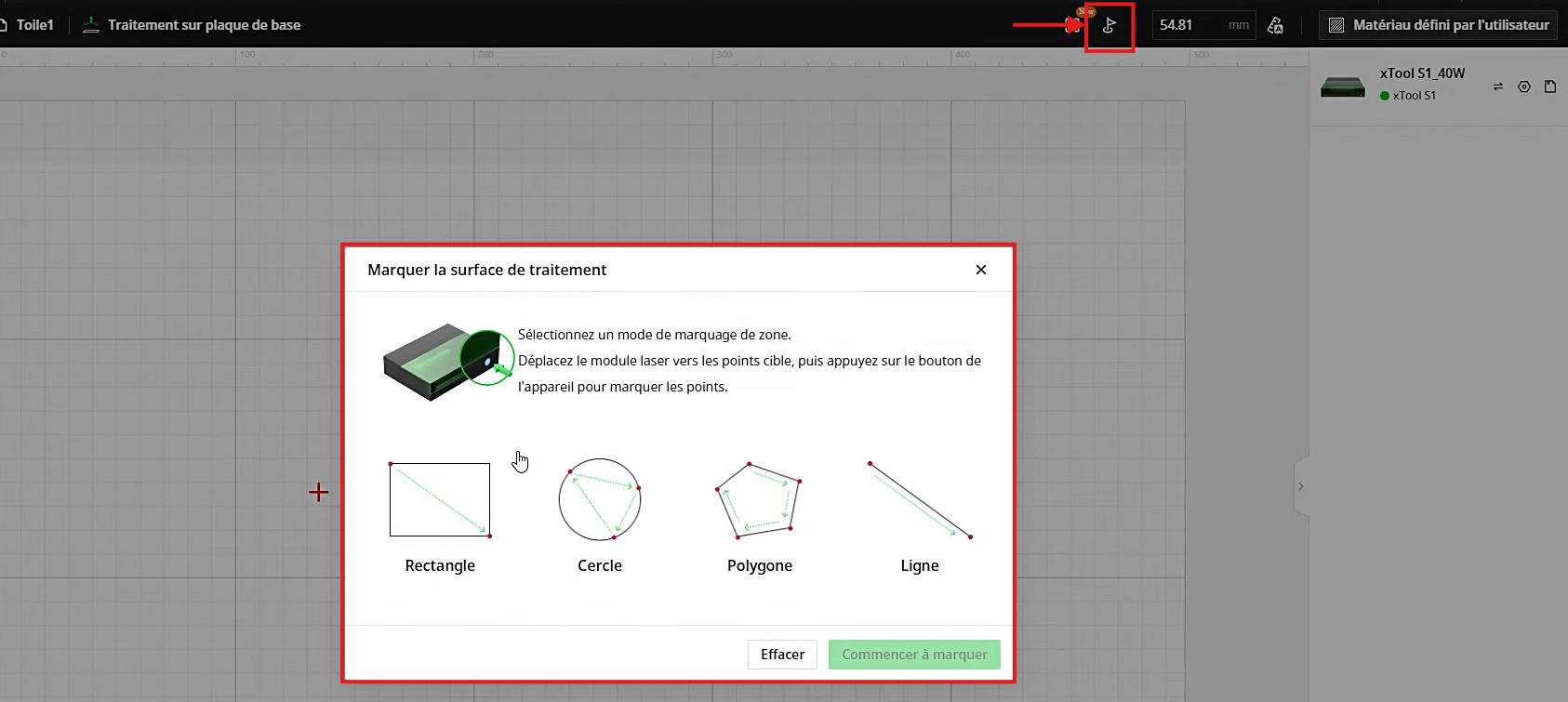
Task: Collapse the right panel using the chevron
Action: (1300, 486)
